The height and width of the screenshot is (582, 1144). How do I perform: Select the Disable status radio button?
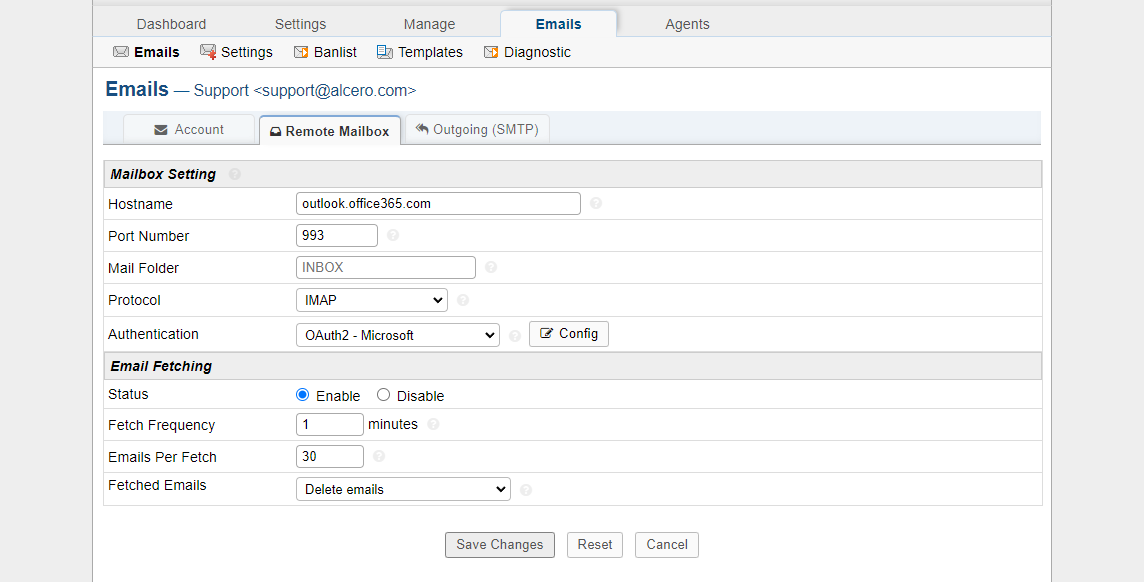coord(384,395)
